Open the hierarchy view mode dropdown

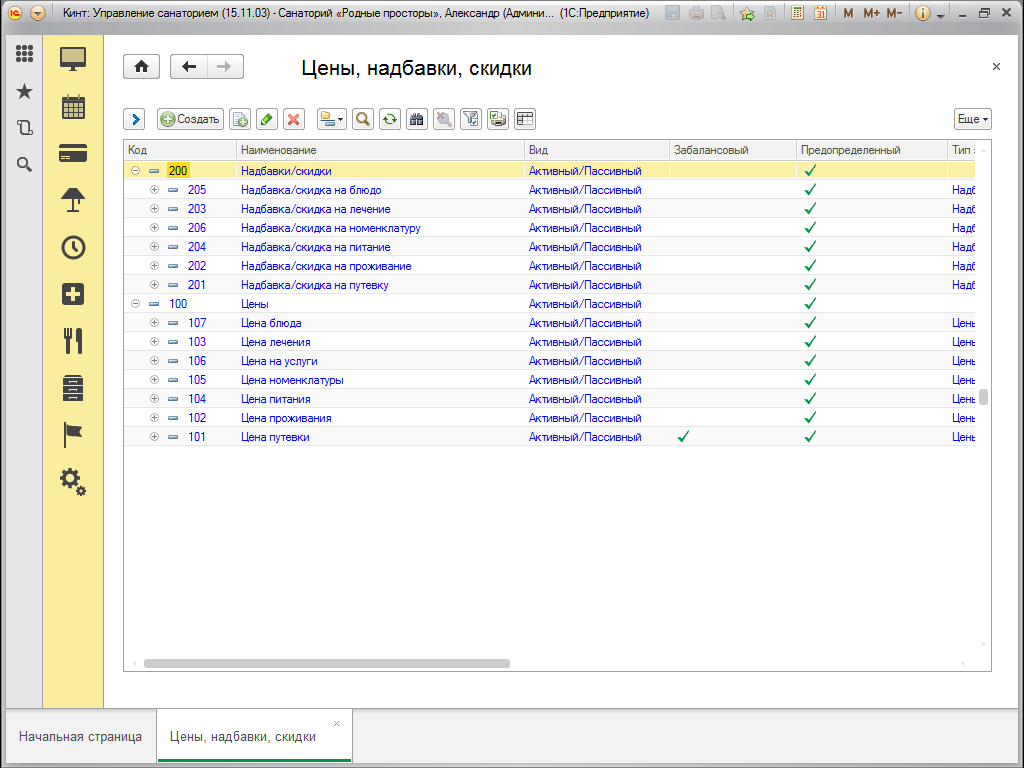(x=331, y=119)
